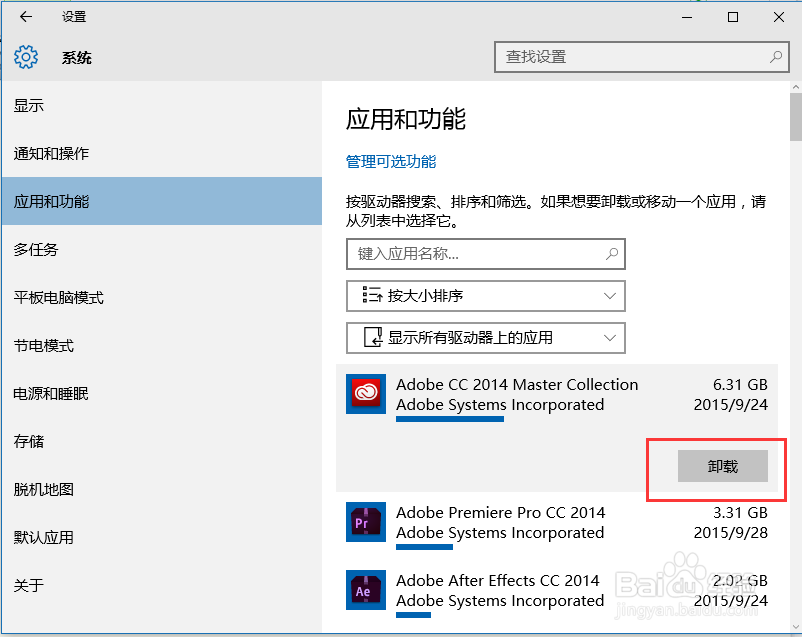The width and height of the screenshot is (802, 637).
Task: Click the System gear icon
Action: click(26, 57)
